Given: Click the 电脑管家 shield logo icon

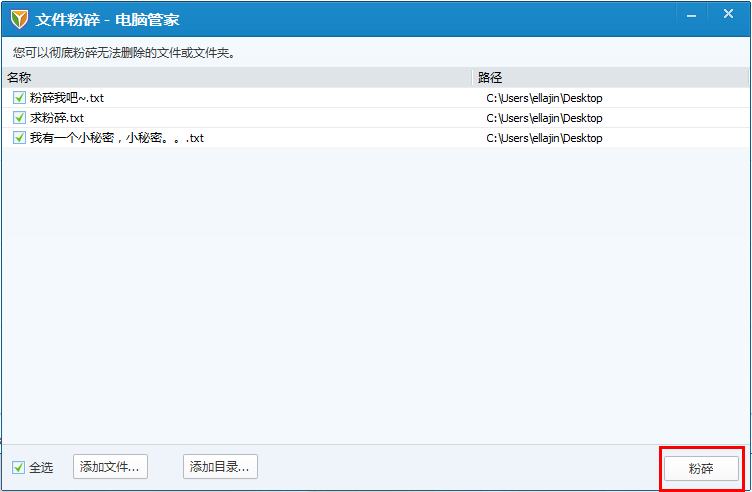Looking at the screenshot, I should point(19,19).
